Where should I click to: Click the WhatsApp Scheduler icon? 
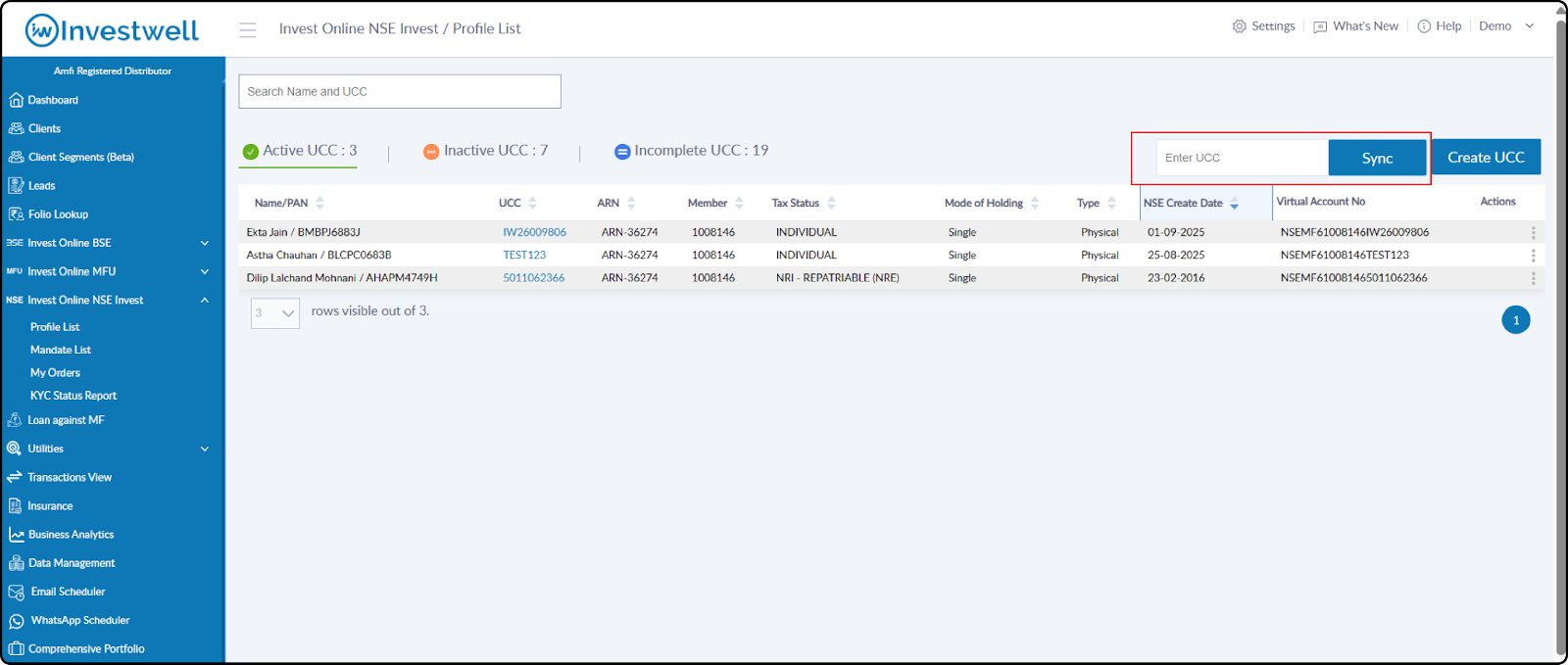(16, 621)
